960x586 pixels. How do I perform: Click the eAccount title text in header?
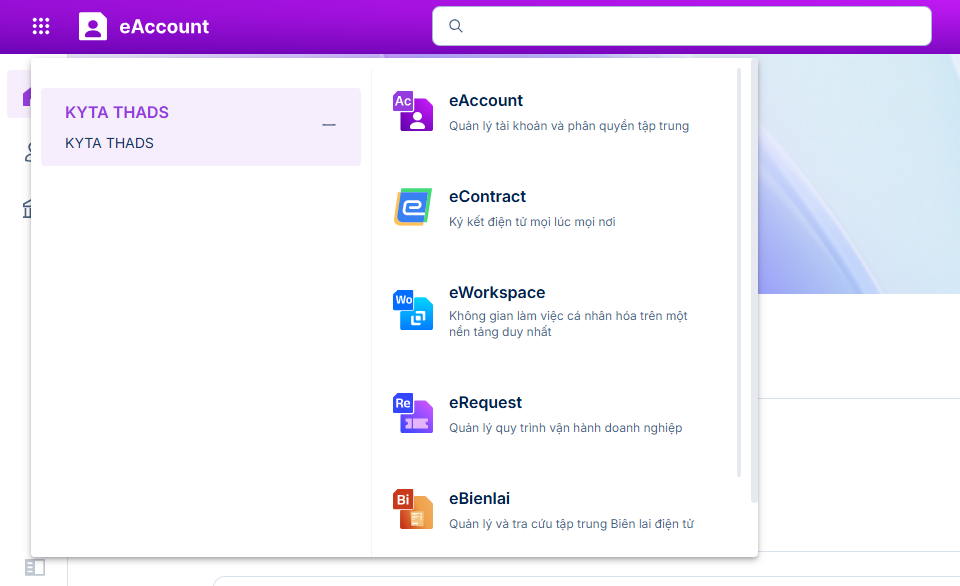coord(164,27)
